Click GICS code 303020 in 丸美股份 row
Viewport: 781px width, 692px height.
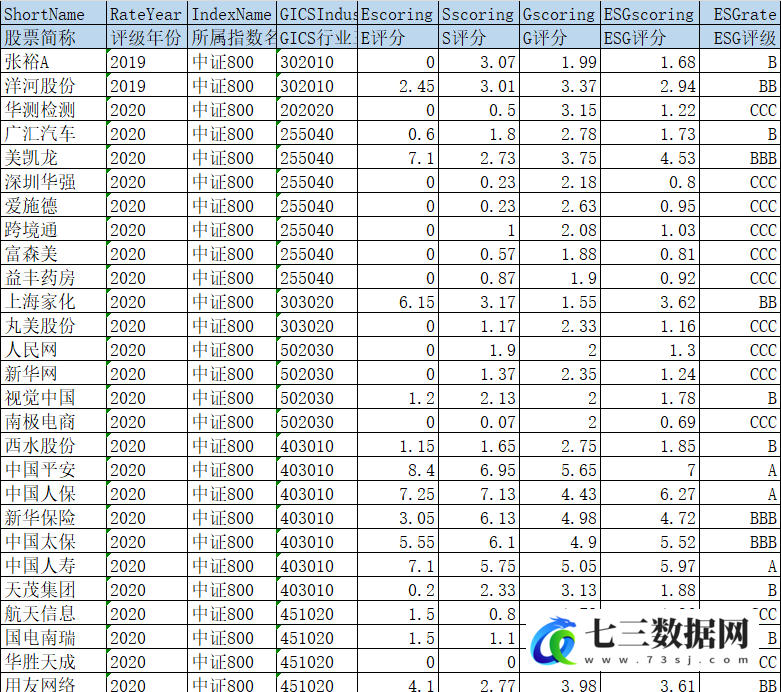point(317,325)
